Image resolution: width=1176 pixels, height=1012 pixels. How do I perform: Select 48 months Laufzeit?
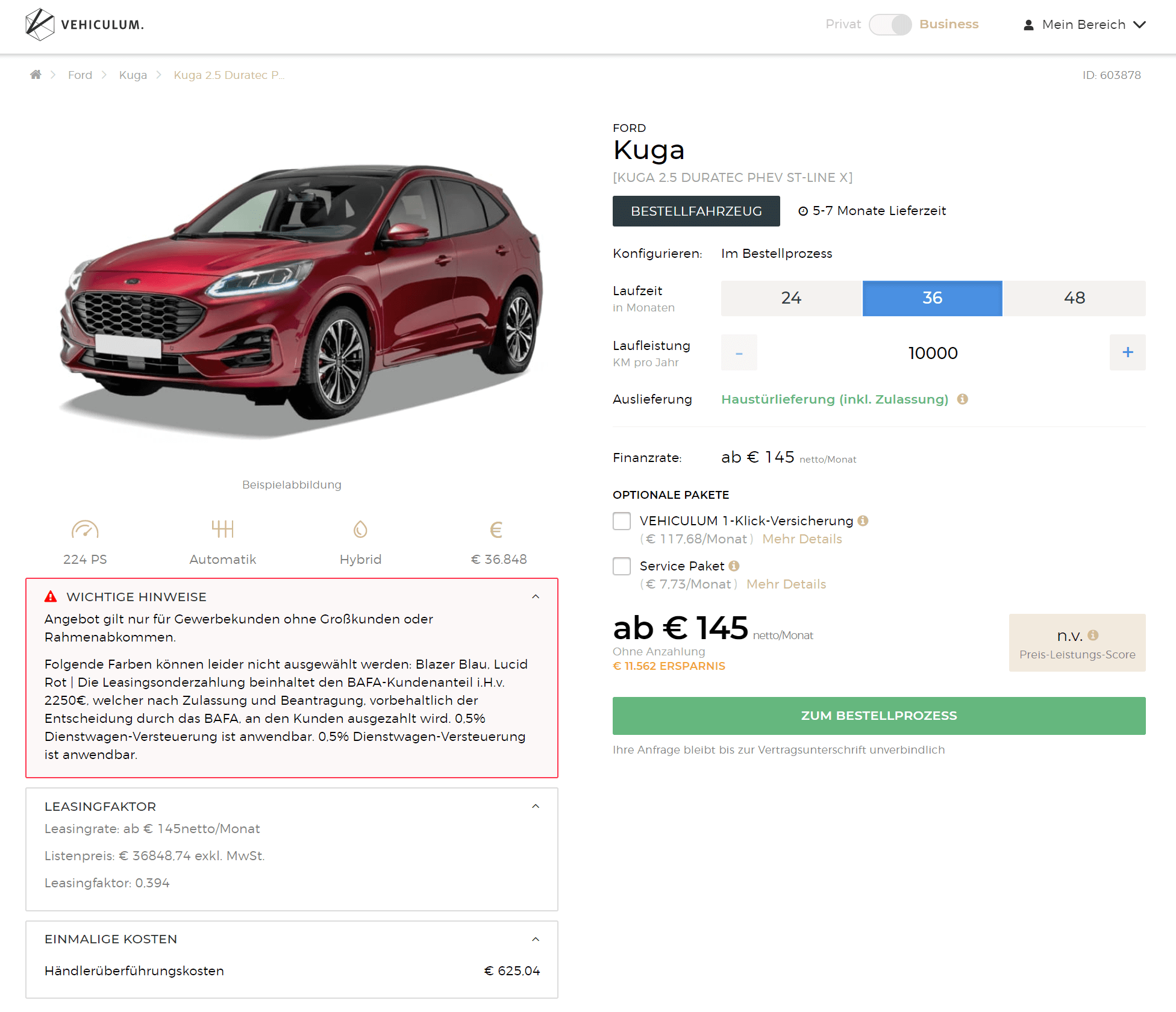click(x=1074, y=298)
